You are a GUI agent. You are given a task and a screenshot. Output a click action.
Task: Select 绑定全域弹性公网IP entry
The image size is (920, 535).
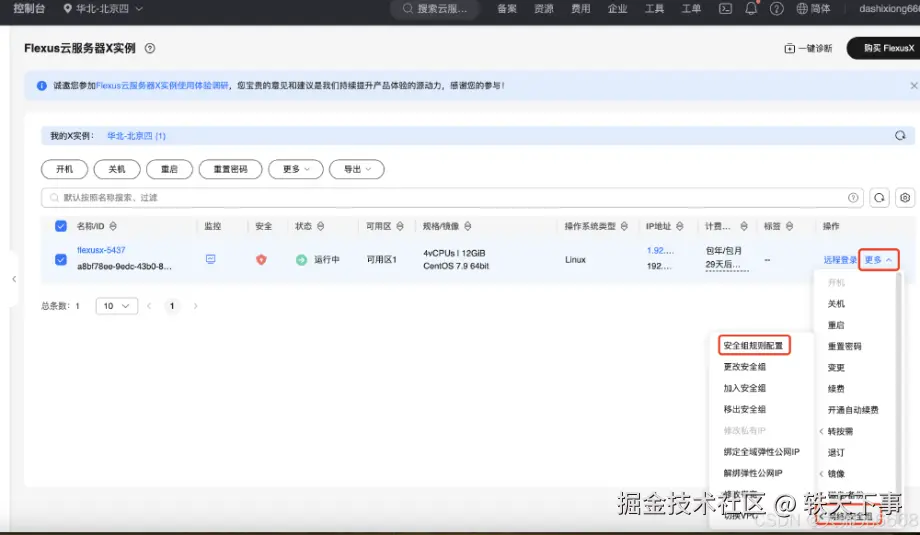tap(762, 452)
